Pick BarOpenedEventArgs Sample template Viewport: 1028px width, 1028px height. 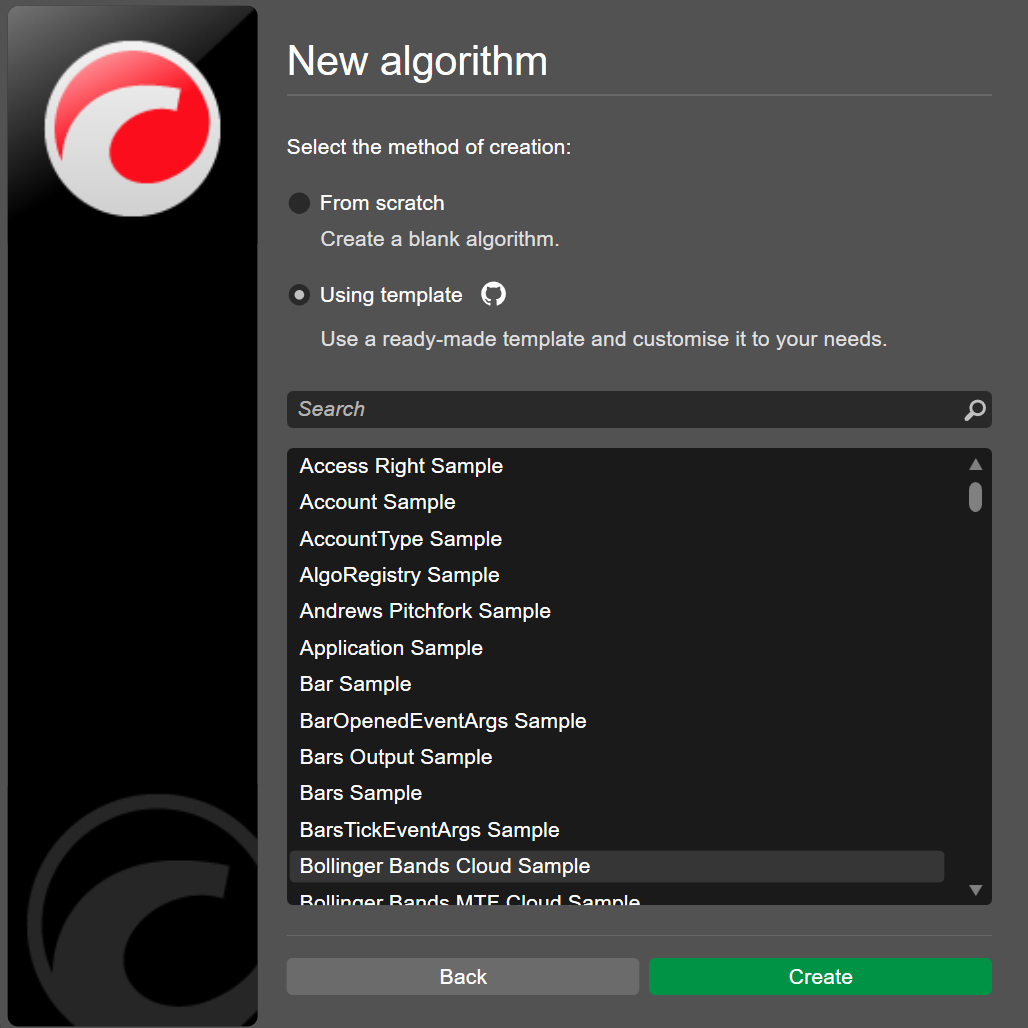(442, 721)
